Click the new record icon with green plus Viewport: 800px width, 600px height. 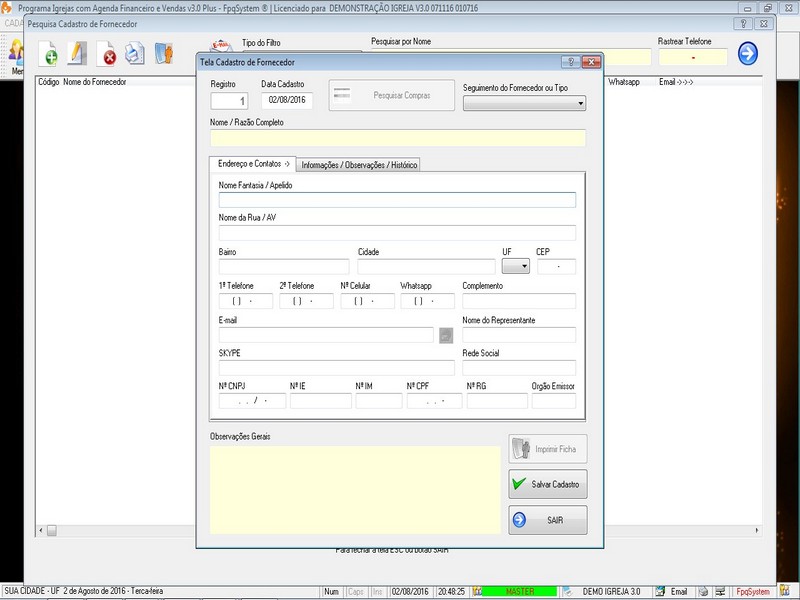click(48, 54)
